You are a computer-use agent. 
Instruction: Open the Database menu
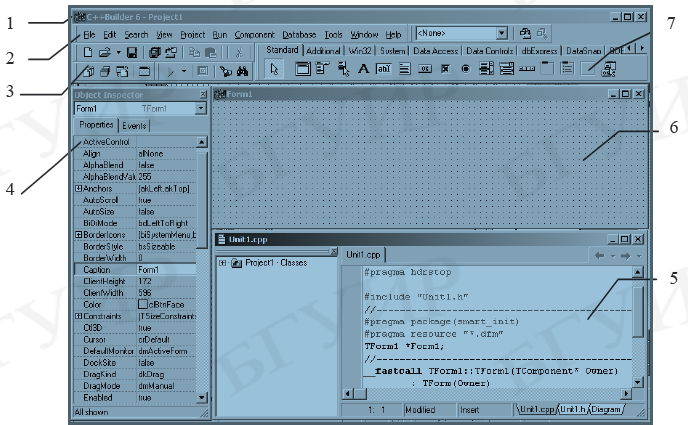point(299,35)
